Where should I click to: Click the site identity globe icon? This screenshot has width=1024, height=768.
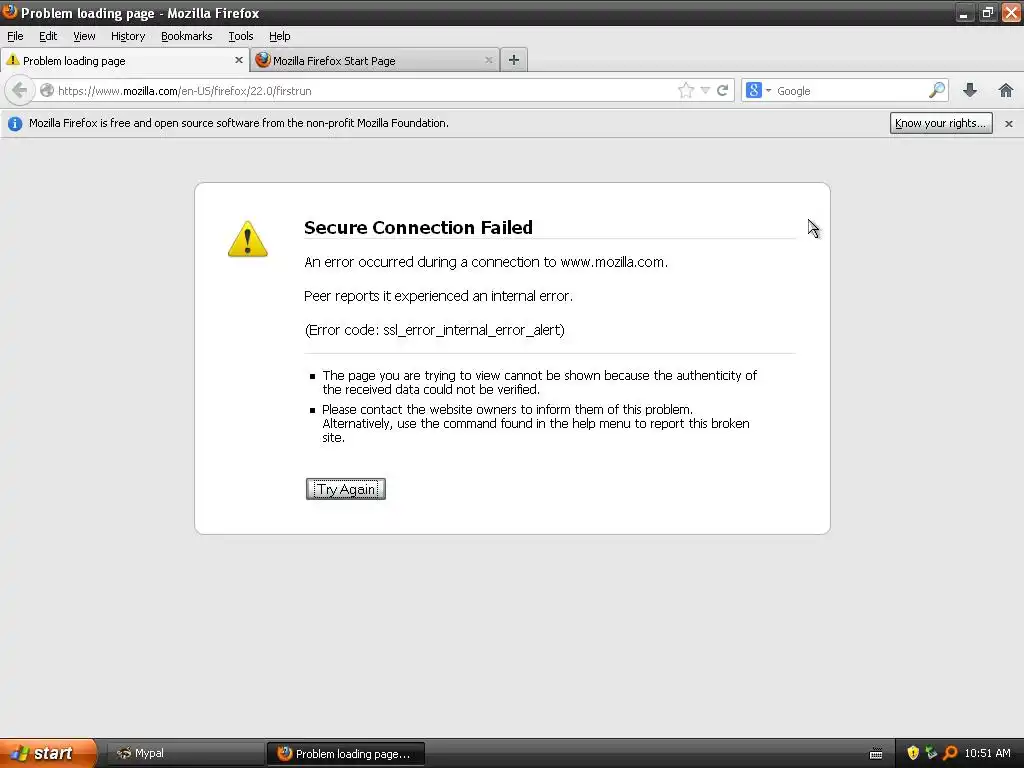(x=46, y=90)
